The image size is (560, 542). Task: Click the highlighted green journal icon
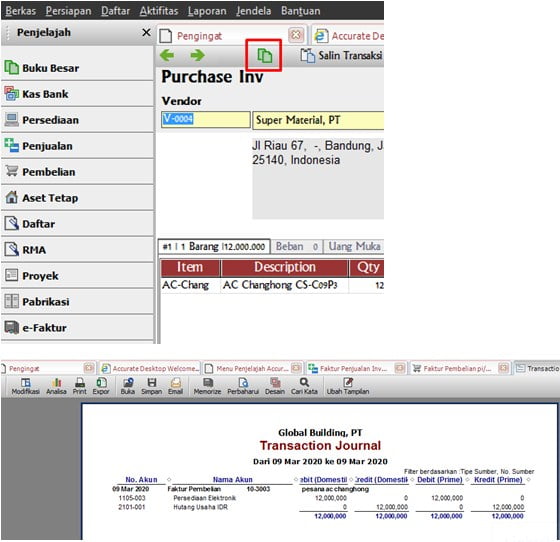pyautogui.click(x=265, y=56)
